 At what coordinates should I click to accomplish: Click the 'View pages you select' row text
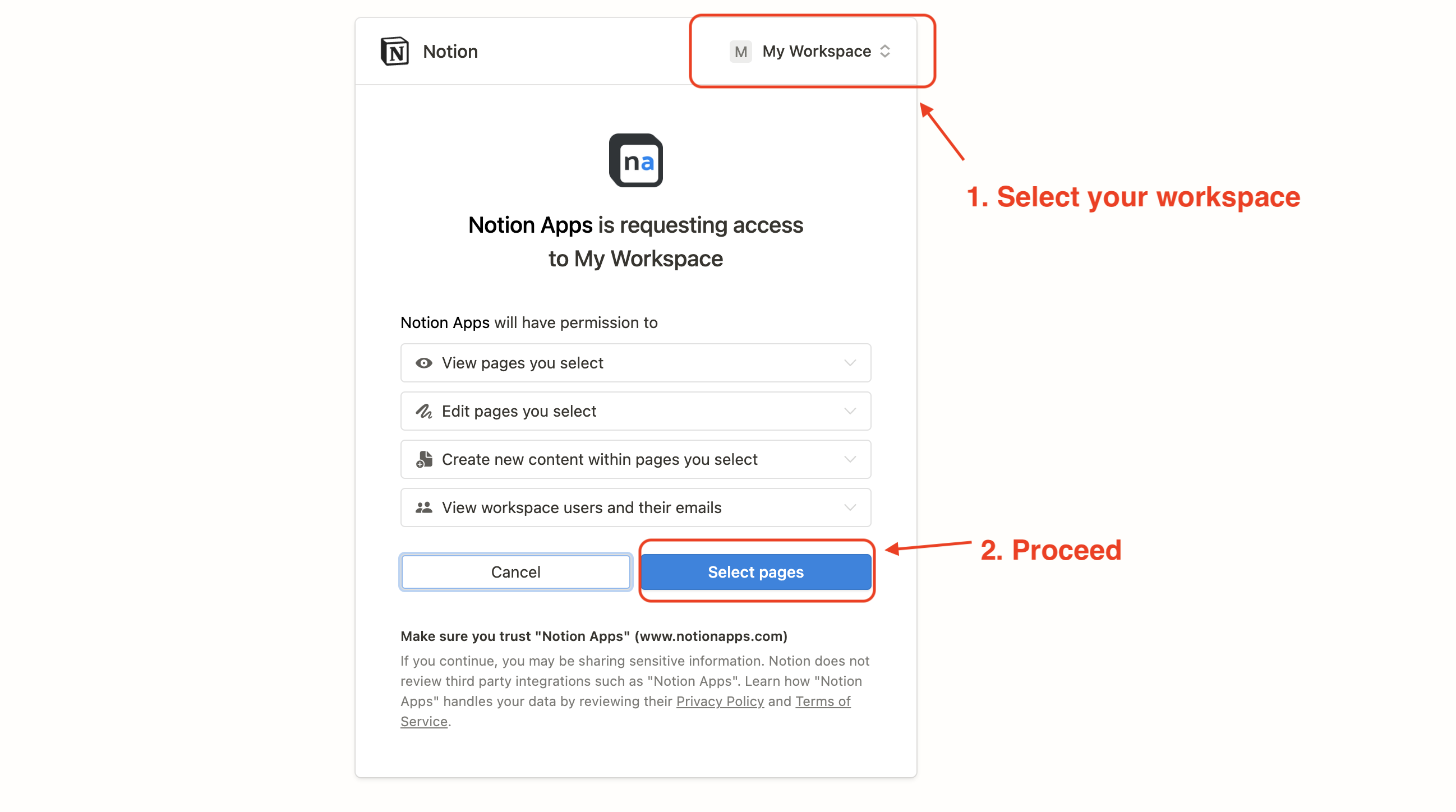[x=522, y=363]
